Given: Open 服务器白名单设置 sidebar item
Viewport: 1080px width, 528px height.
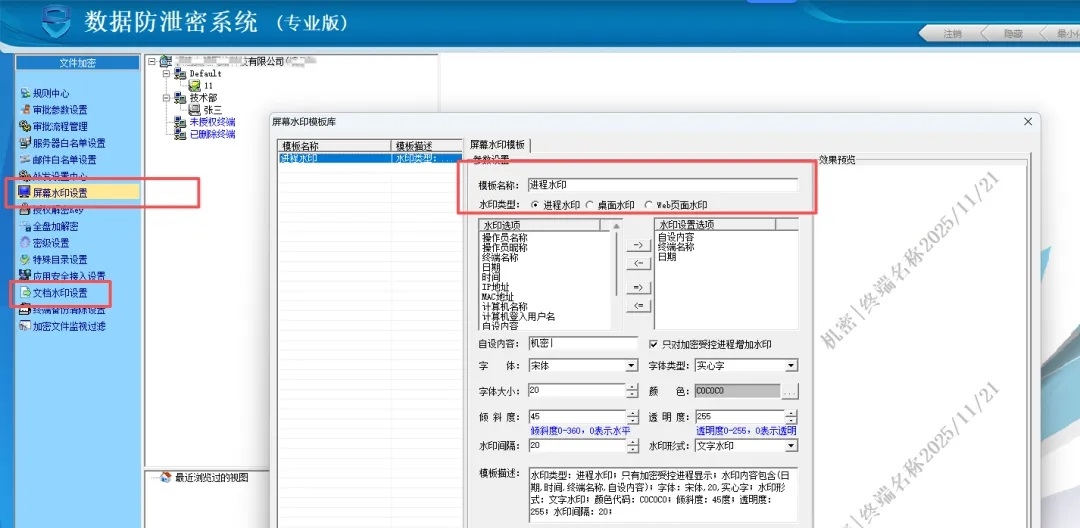Looking at the screenshot, I should [68, 143].
